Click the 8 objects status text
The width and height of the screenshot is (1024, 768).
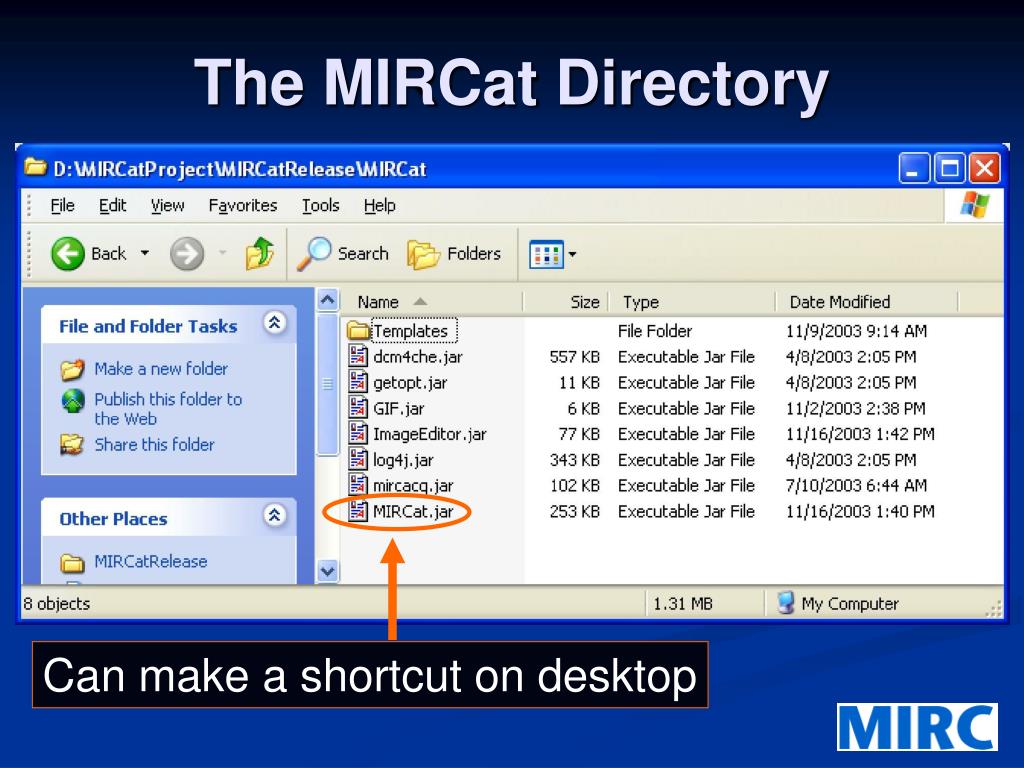coord(57,603)
